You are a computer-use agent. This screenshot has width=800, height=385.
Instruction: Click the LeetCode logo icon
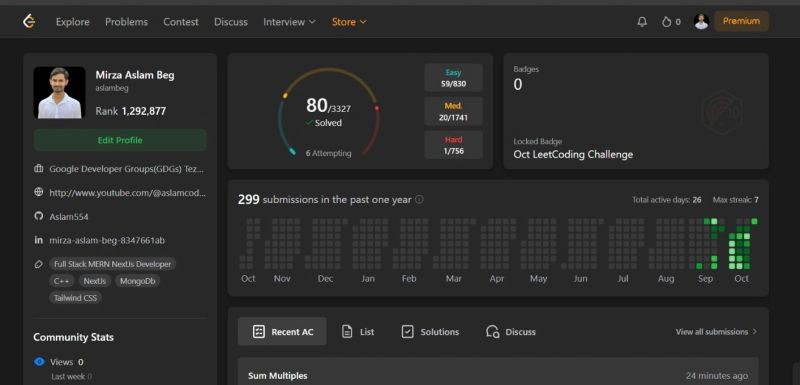[29, 21]
